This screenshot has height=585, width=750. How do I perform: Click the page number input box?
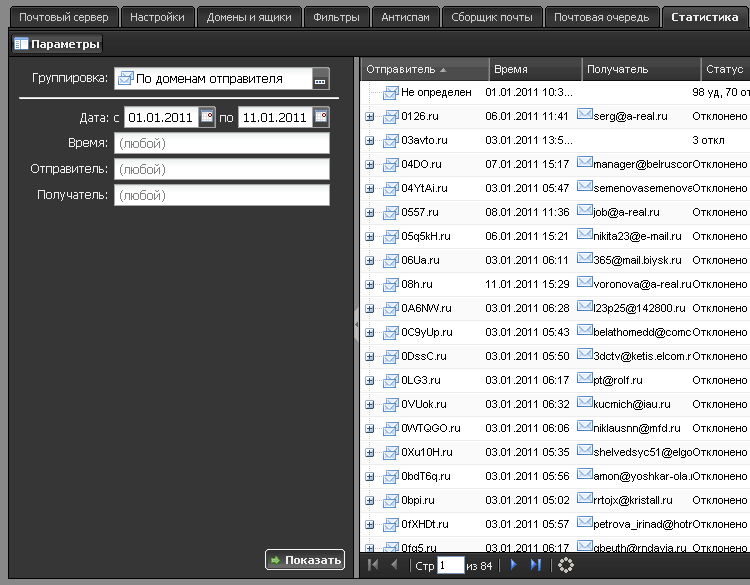click(450, 565)
